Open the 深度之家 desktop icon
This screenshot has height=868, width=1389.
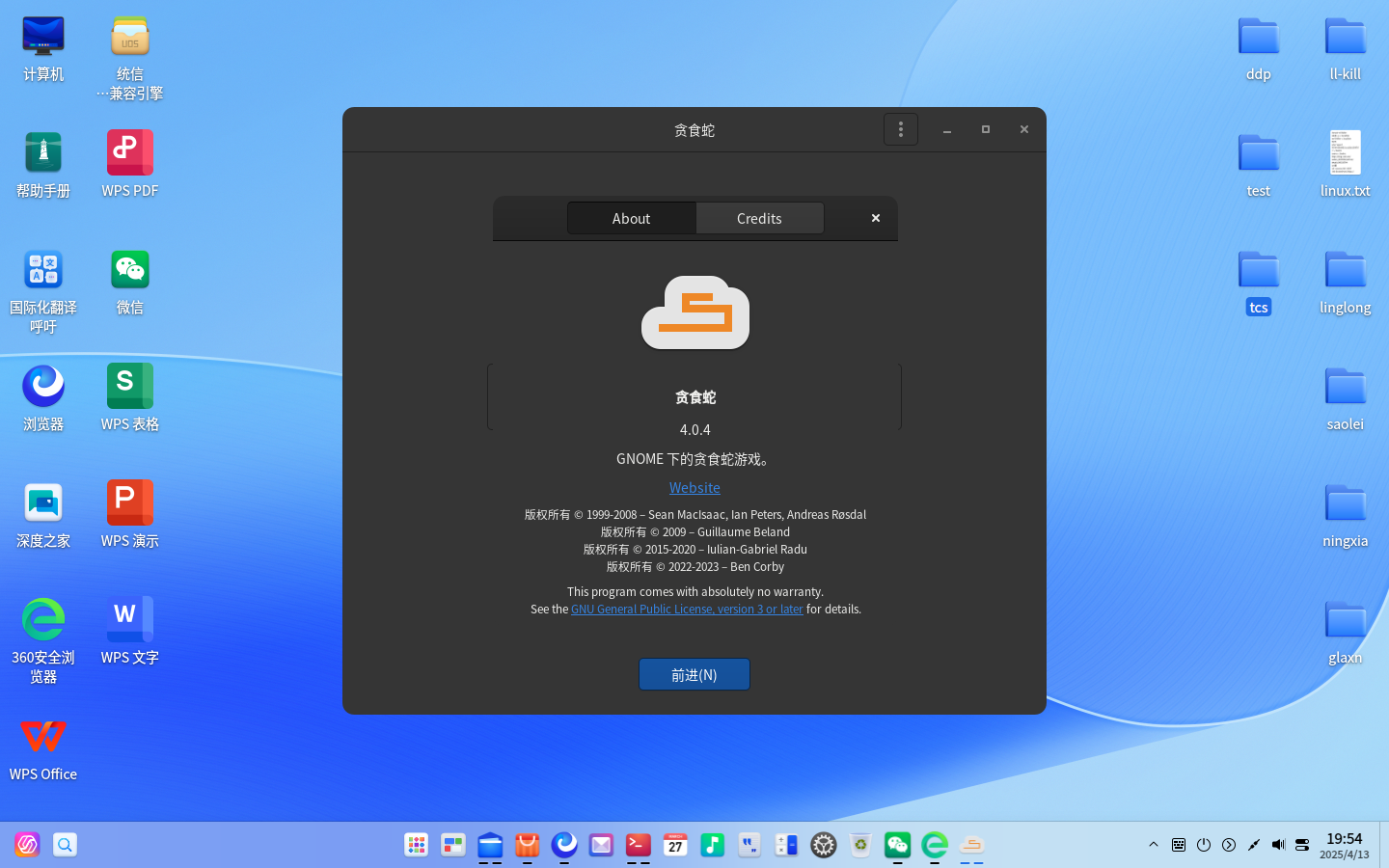click(43, 515)
